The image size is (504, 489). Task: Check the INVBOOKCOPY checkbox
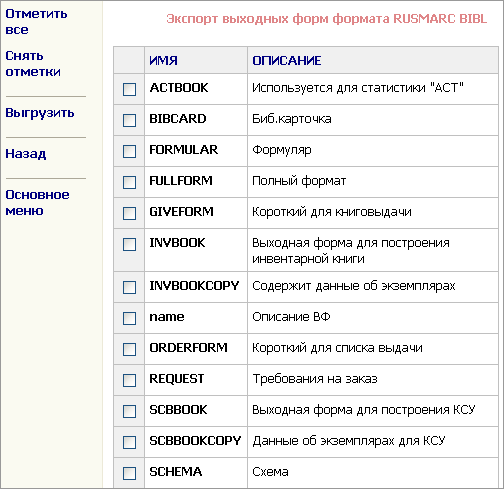point(129,287)
